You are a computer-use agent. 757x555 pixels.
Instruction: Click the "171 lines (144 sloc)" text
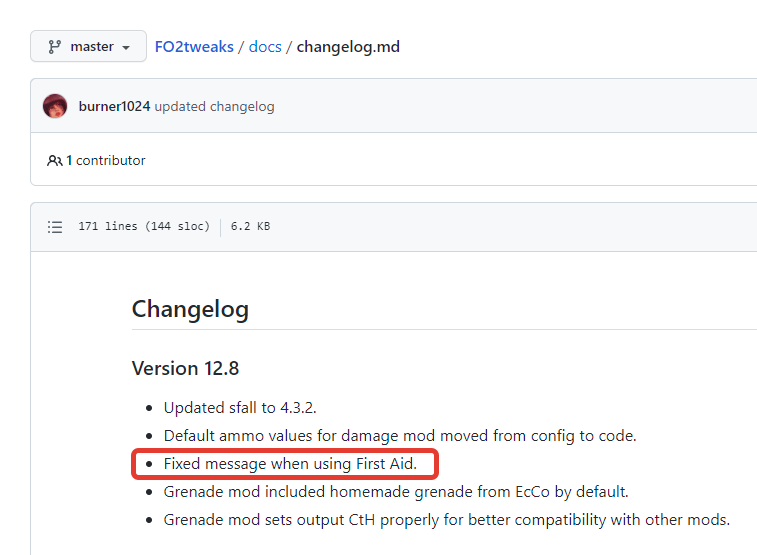[144, 227]
